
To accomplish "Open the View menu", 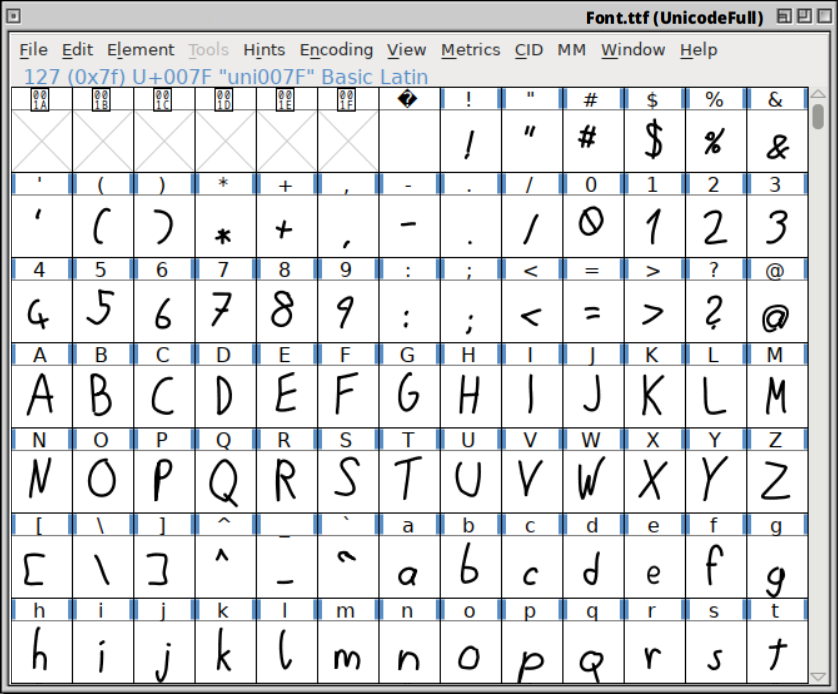I will pyautogui.click(x=406, y=50).
